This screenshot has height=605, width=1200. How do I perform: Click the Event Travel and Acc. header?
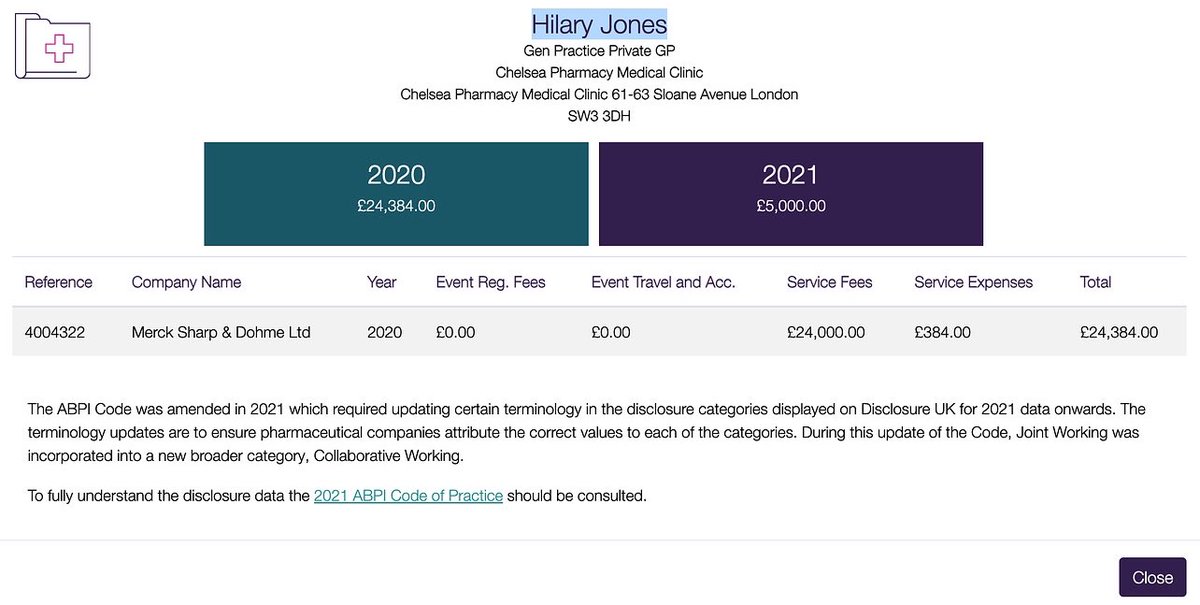(663, 282)
